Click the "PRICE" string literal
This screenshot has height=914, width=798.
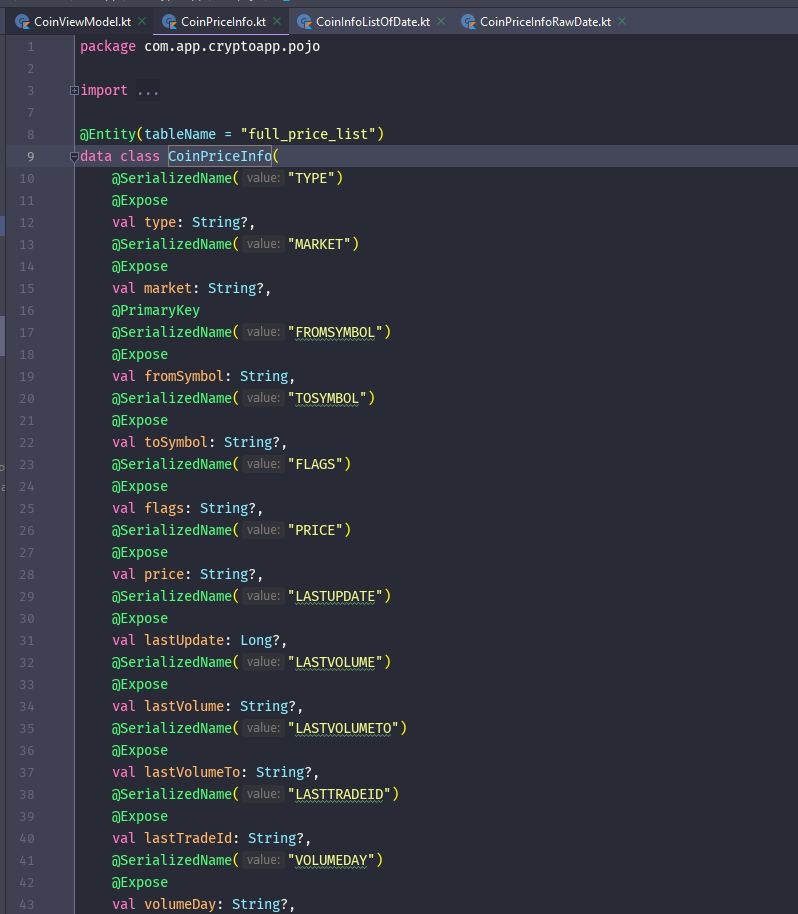[x=315, y=530]
